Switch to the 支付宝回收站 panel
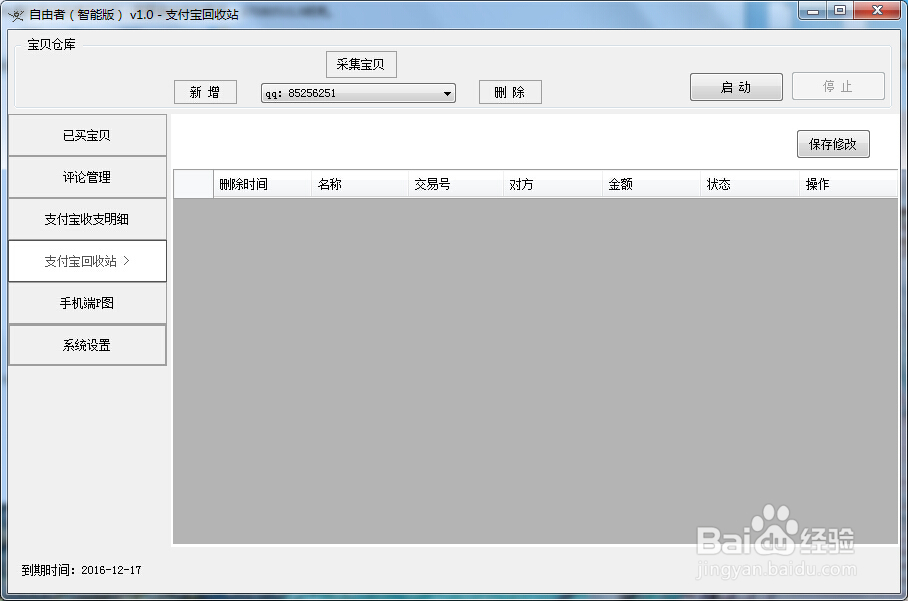This screenshot has height=601, width=908. point(87,261)
